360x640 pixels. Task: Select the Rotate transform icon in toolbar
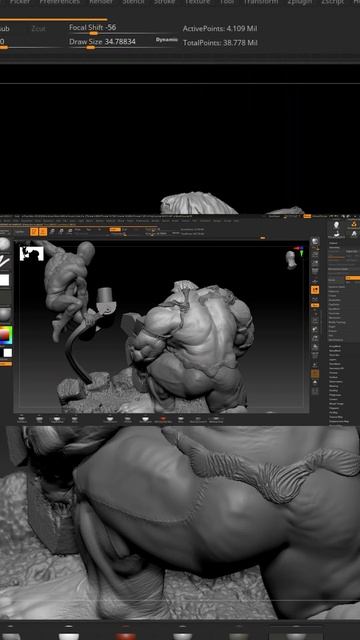tap(69, 231)
